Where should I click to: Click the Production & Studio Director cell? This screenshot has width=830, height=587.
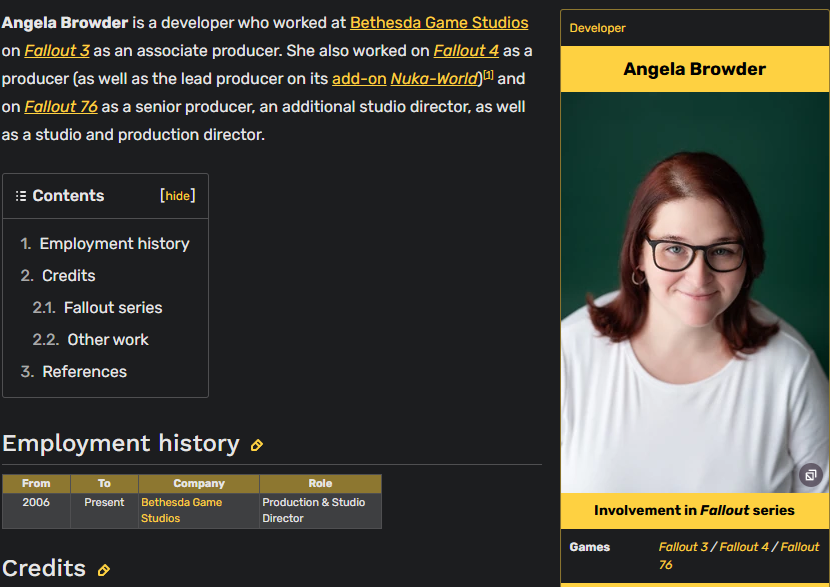(320, 510)
